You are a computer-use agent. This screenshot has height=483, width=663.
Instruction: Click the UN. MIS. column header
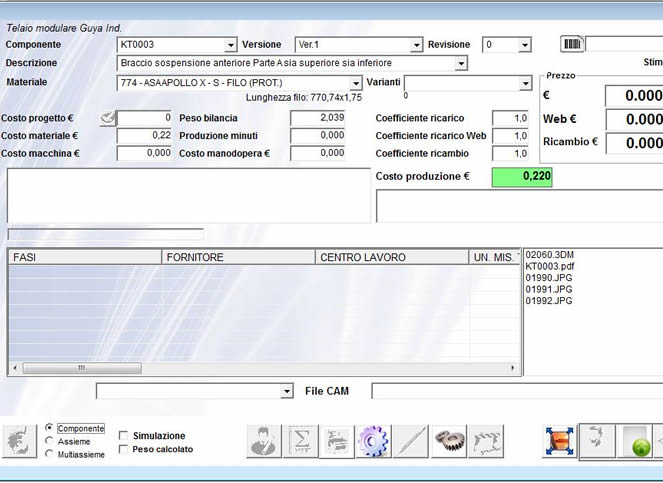(495, 257)
